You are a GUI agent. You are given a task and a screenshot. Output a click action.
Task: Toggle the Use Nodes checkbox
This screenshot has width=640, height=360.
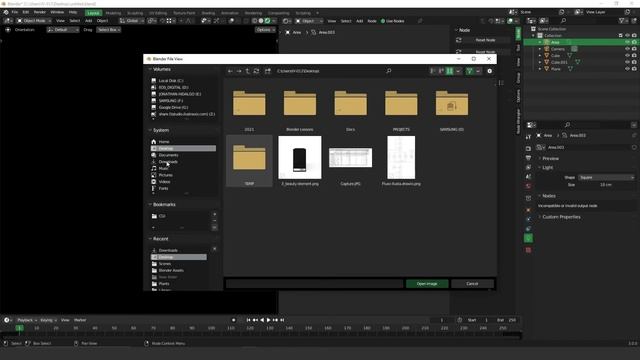pyautogui.click(x=383, y=21)
